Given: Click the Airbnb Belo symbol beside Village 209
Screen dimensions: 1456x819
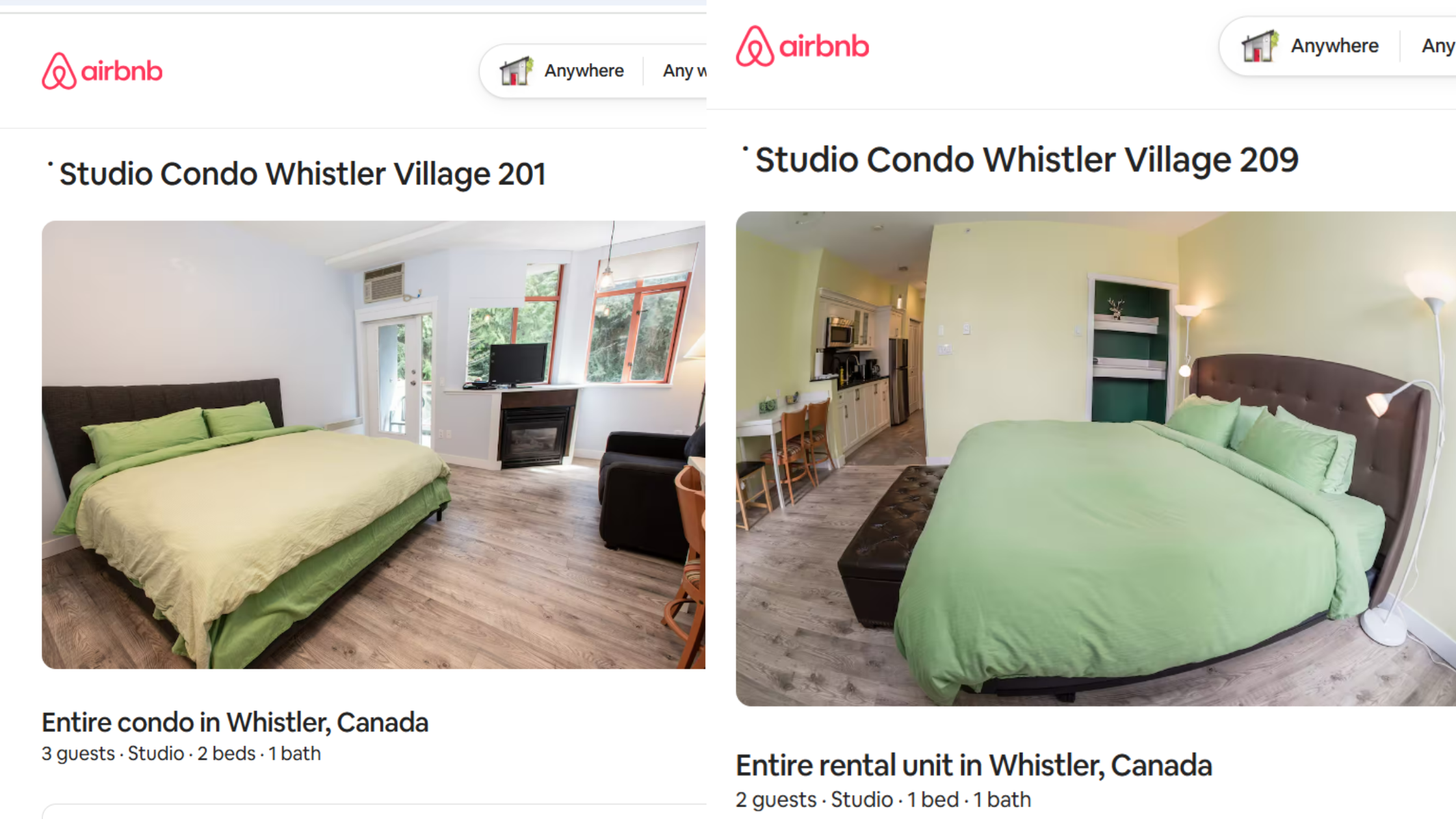Looking at the screenshot, I should coord(755,46).
